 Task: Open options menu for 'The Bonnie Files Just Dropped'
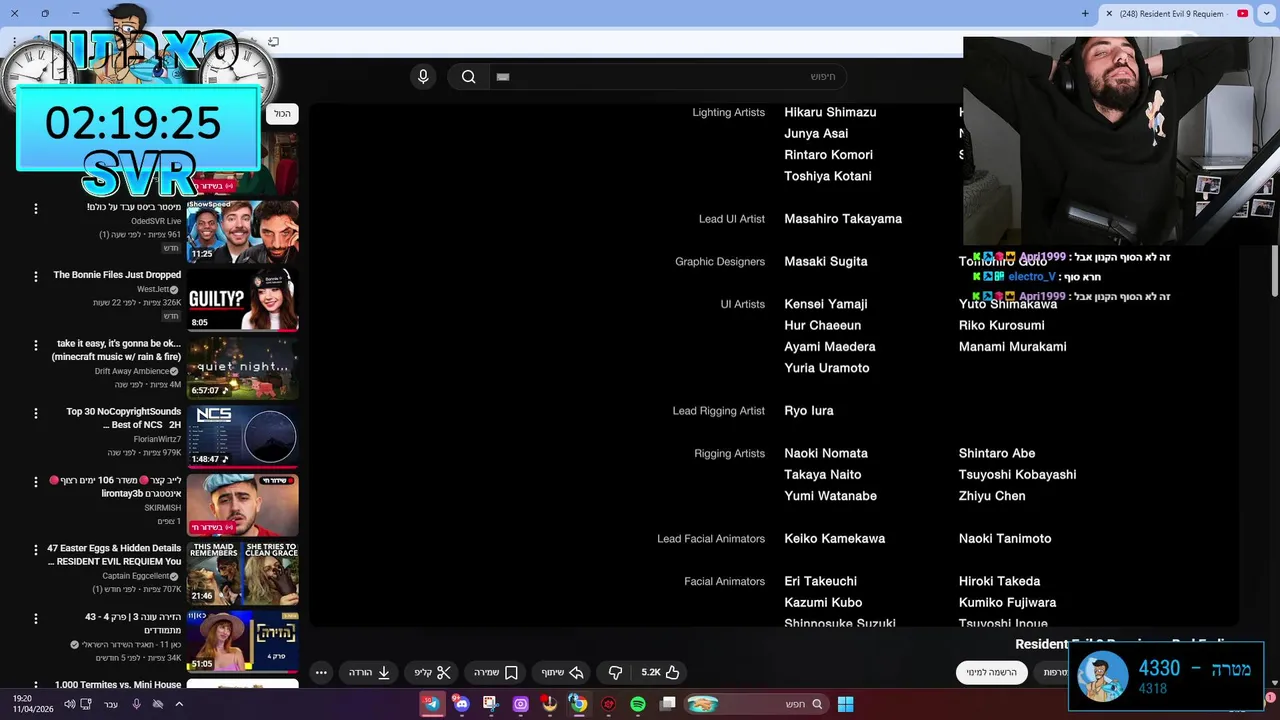(36, 277)
